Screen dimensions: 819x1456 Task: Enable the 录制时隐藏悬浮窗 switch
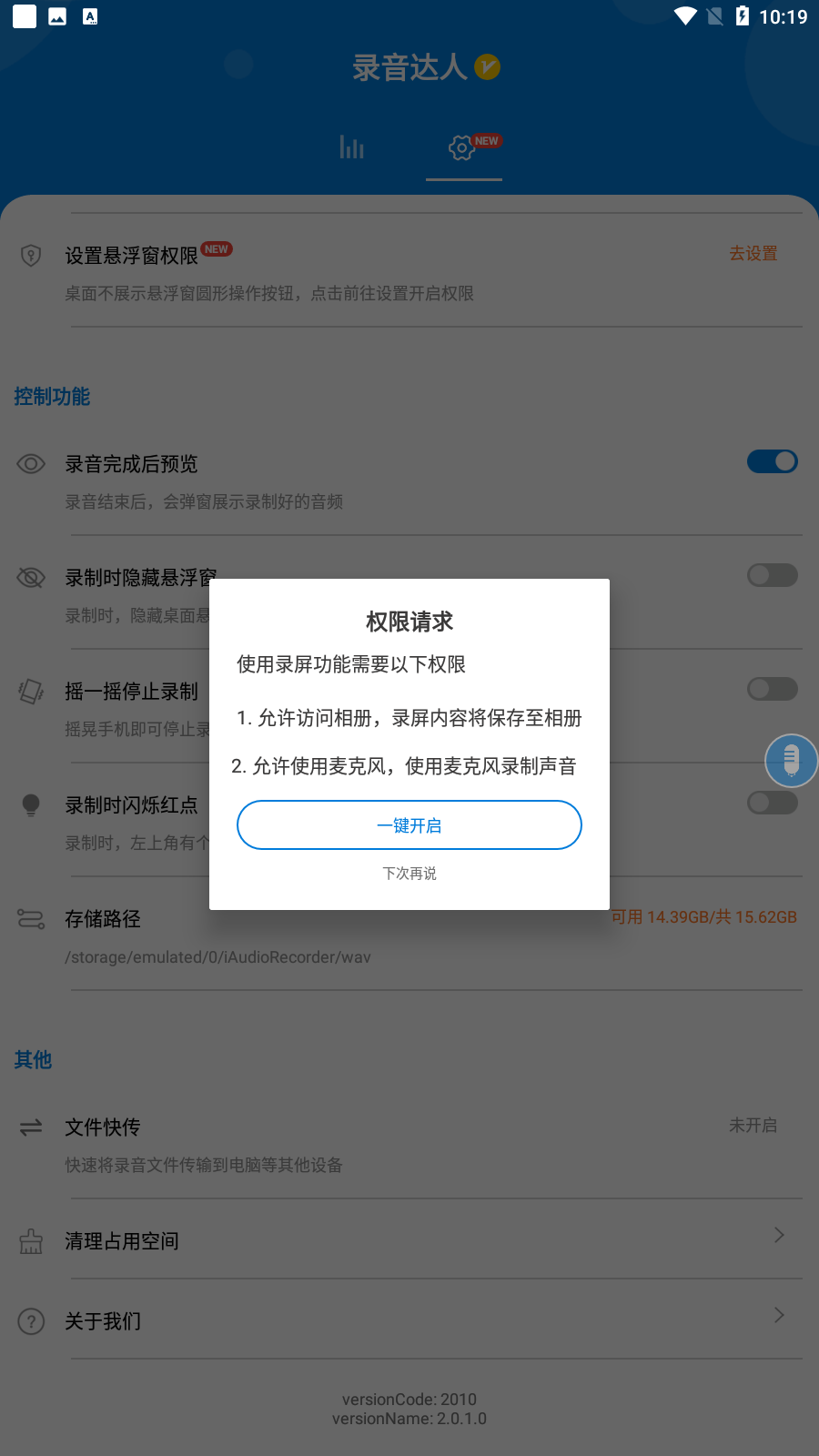tap(773, 575)
